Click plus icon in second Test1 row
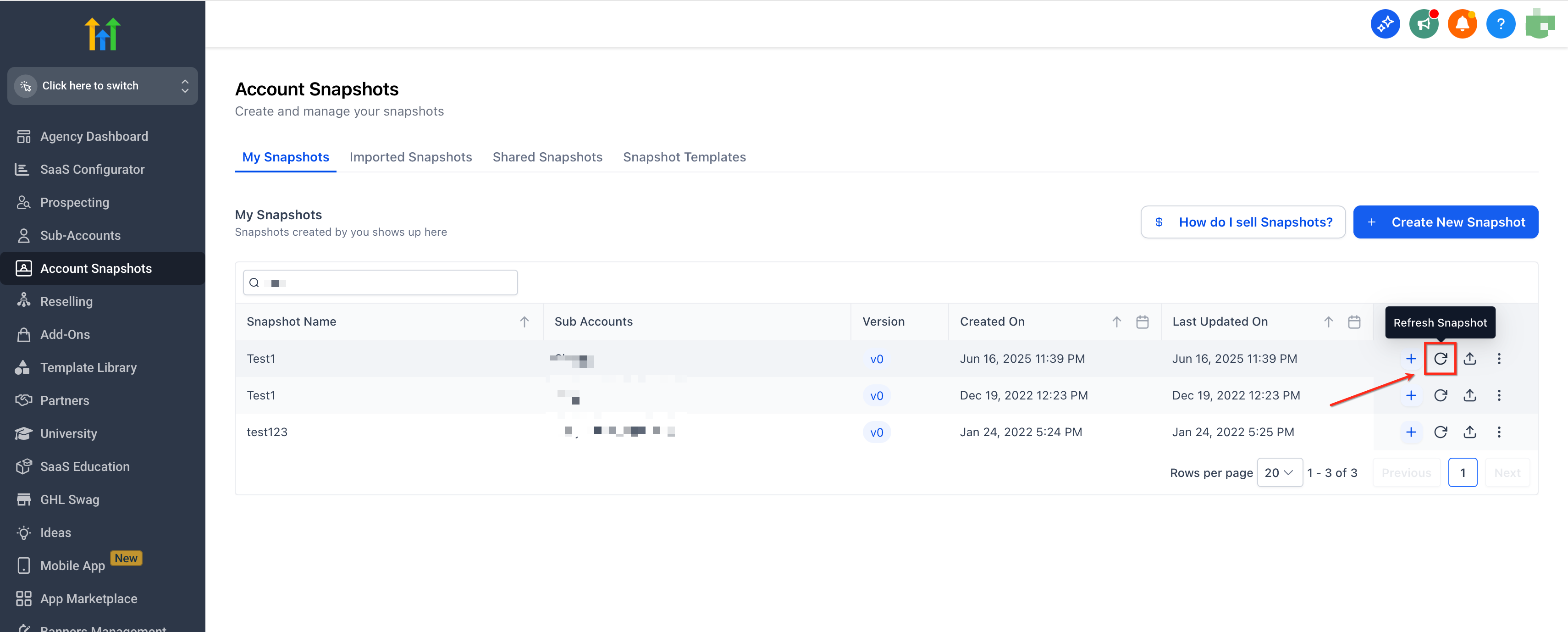Viewport: 1568px width, 632px height. 1410,395
